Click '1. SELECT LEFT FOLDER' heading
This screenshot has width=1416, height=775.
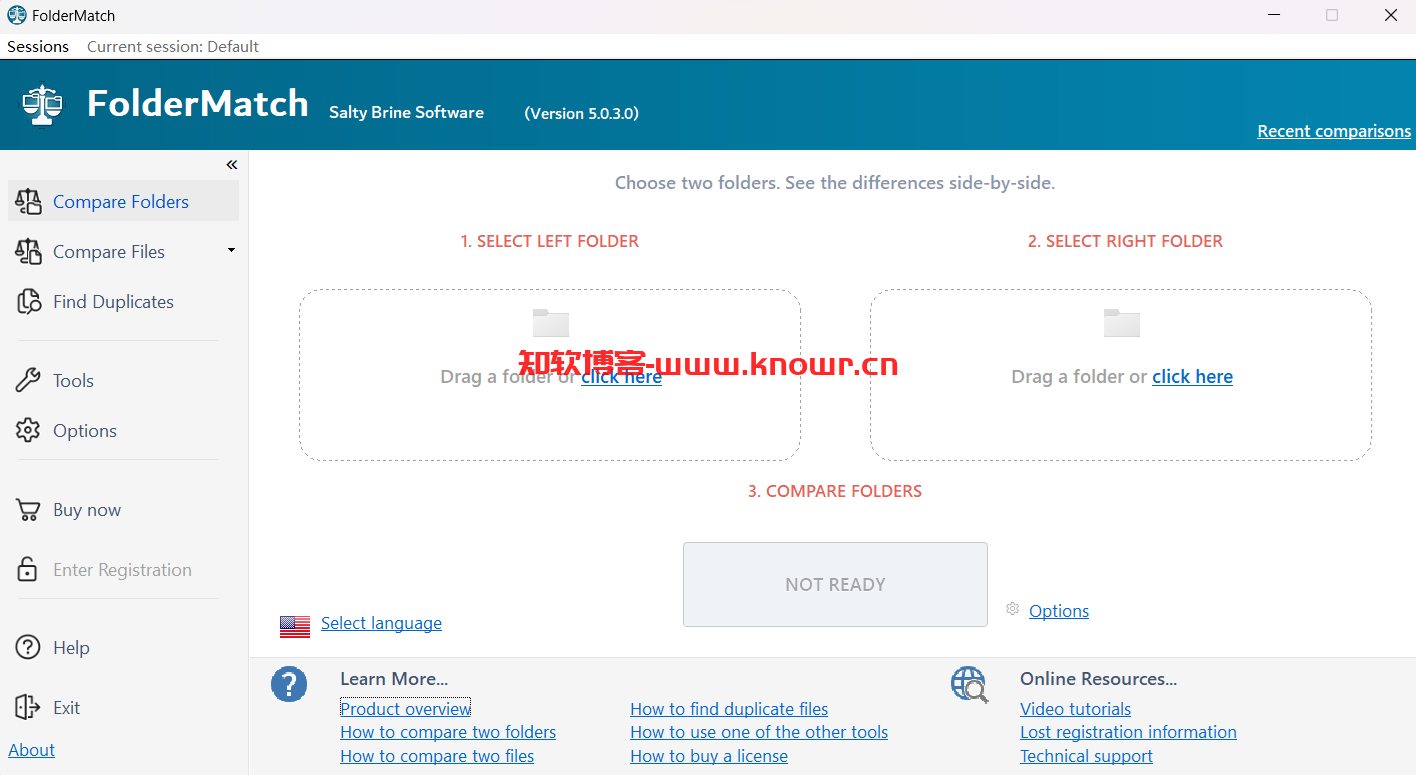[x=549, y=241]
